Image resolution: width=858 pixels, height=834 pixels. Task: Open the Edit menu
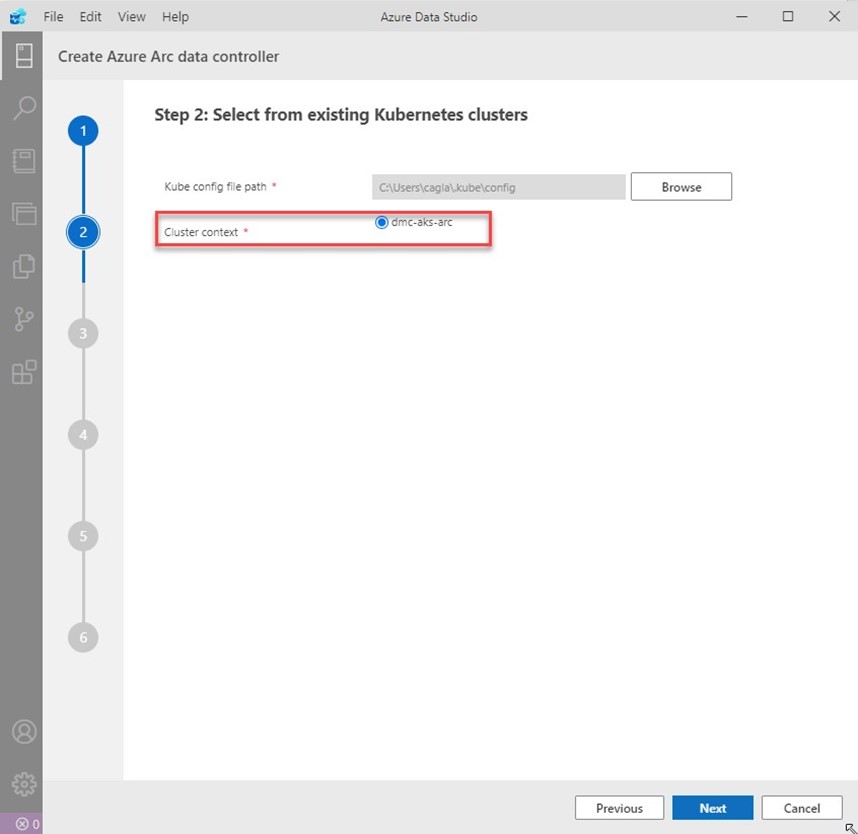(x=91, y=17)
